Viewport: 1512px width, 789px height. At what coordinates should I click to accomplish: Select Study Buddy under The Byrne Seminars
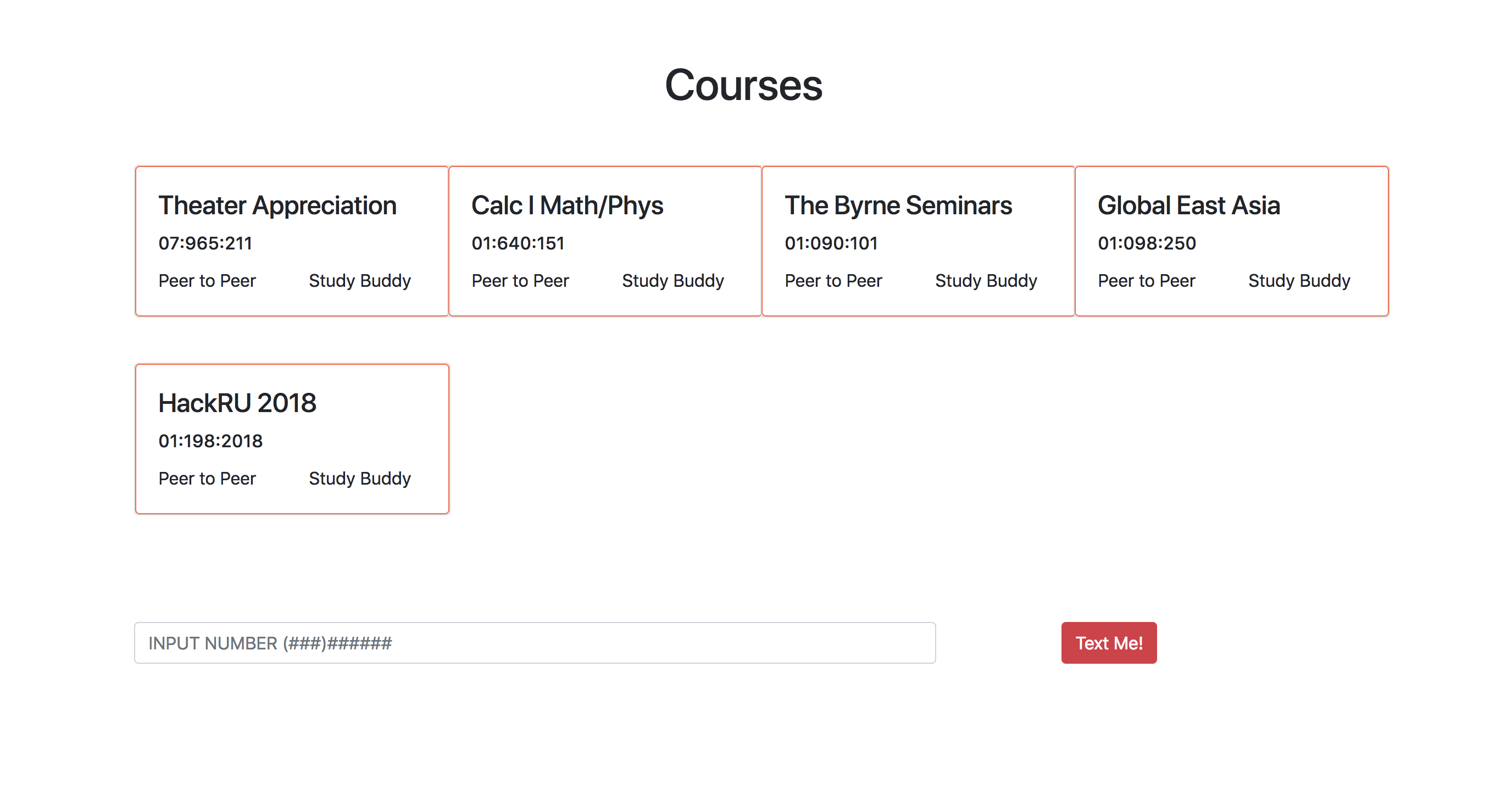986,281
